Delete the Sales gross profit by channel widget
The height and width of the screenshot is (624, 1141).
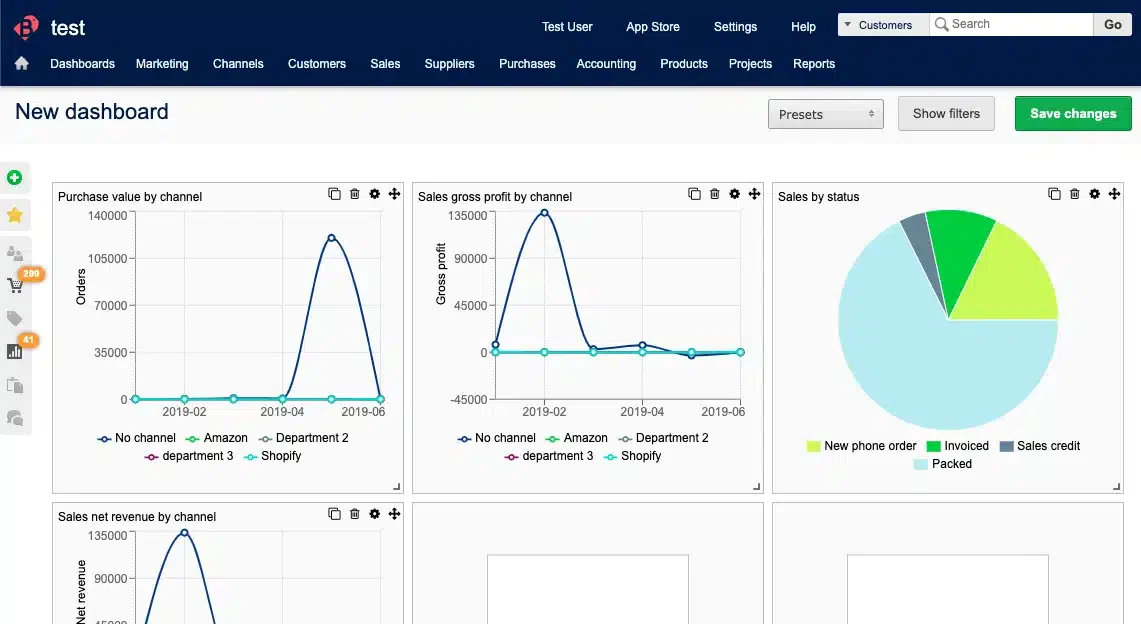715,194
